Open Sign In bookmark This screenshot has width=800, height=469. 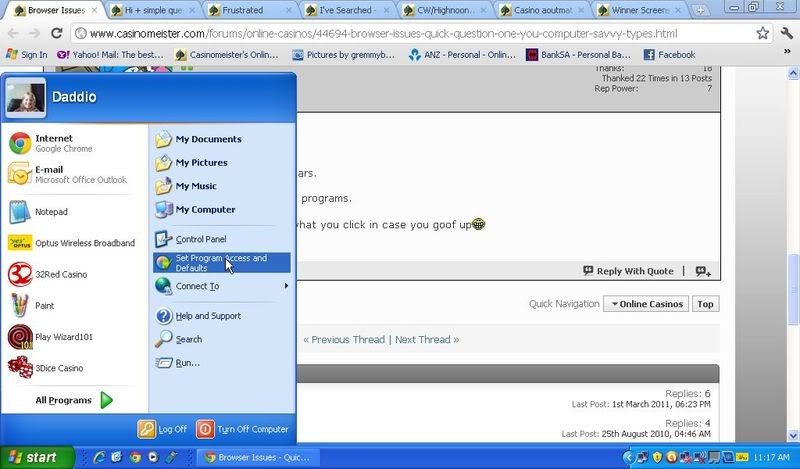pyautogui.click(x=27, y=55)
